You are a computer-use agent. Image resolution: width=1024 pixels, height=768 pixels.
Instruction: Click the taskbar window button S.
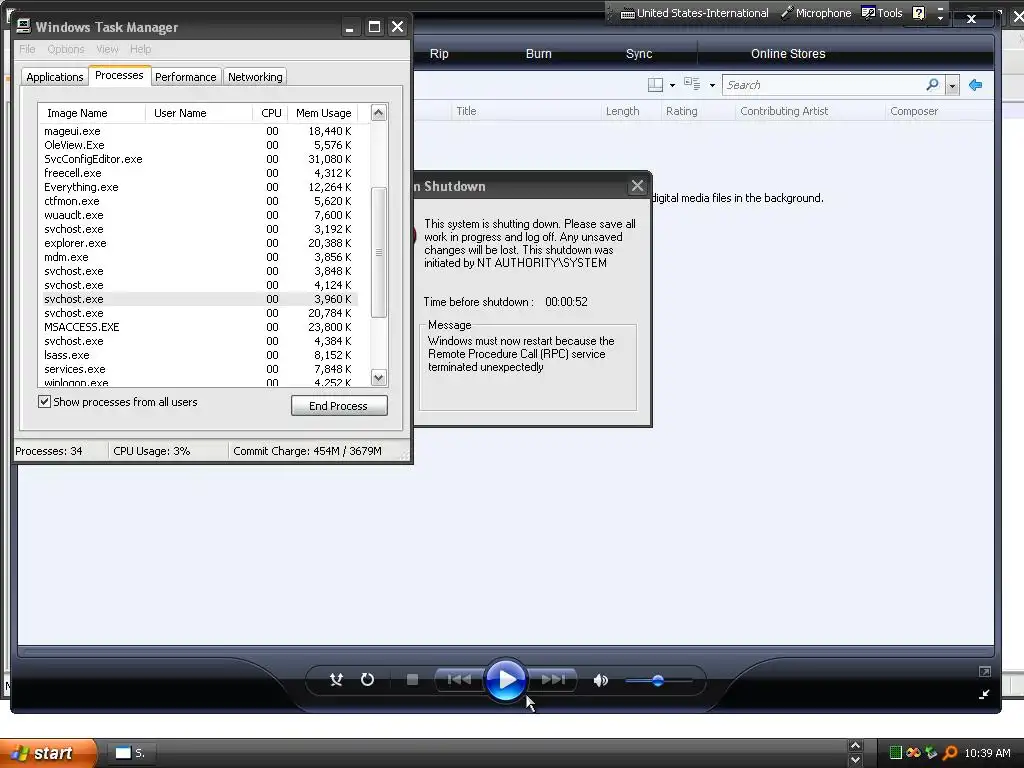(130, 753)
